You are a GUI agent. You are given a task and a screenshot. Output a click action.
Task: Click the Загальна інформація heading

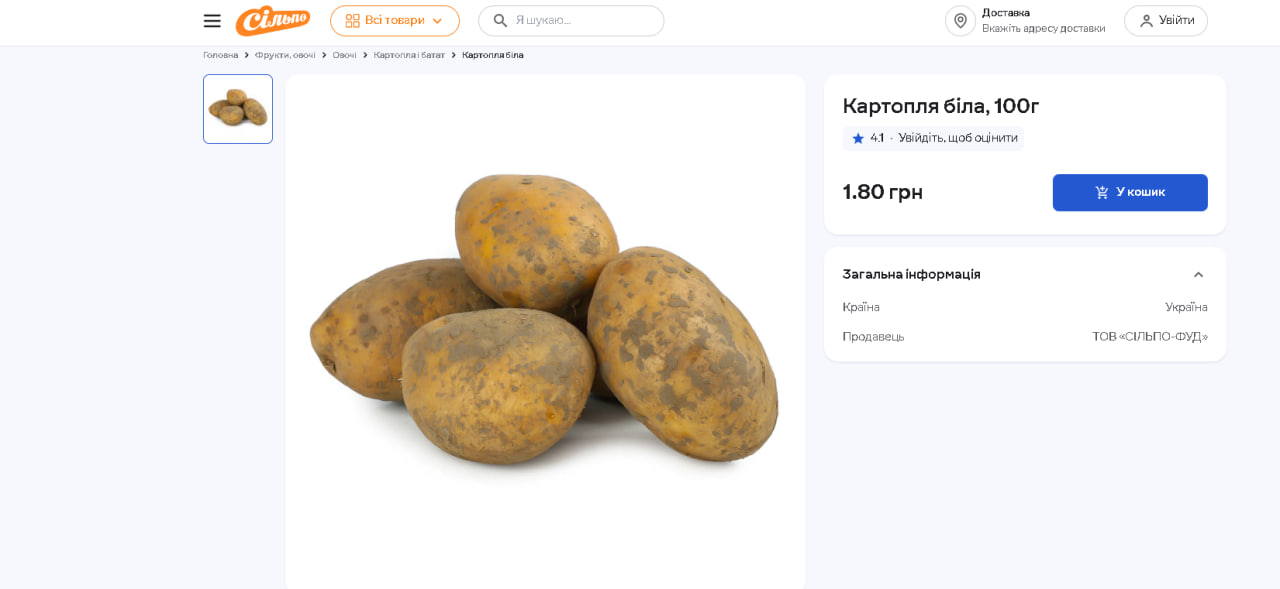[x=911, y=274]
